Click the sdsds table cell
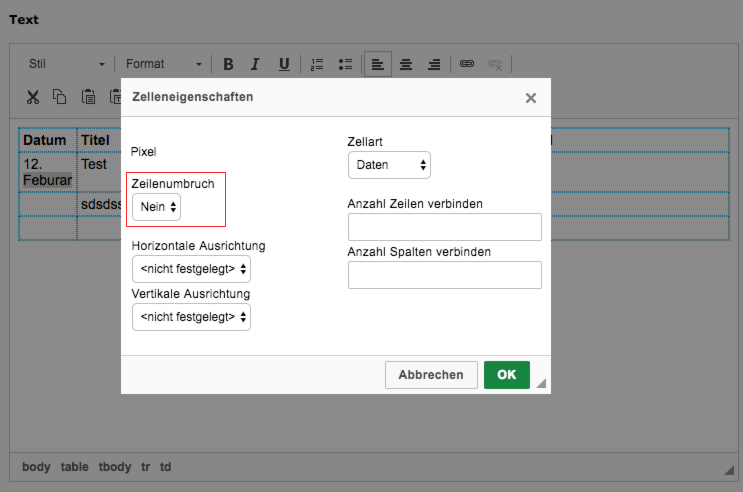This screenshot has height=492, width=743. point(100,204)
